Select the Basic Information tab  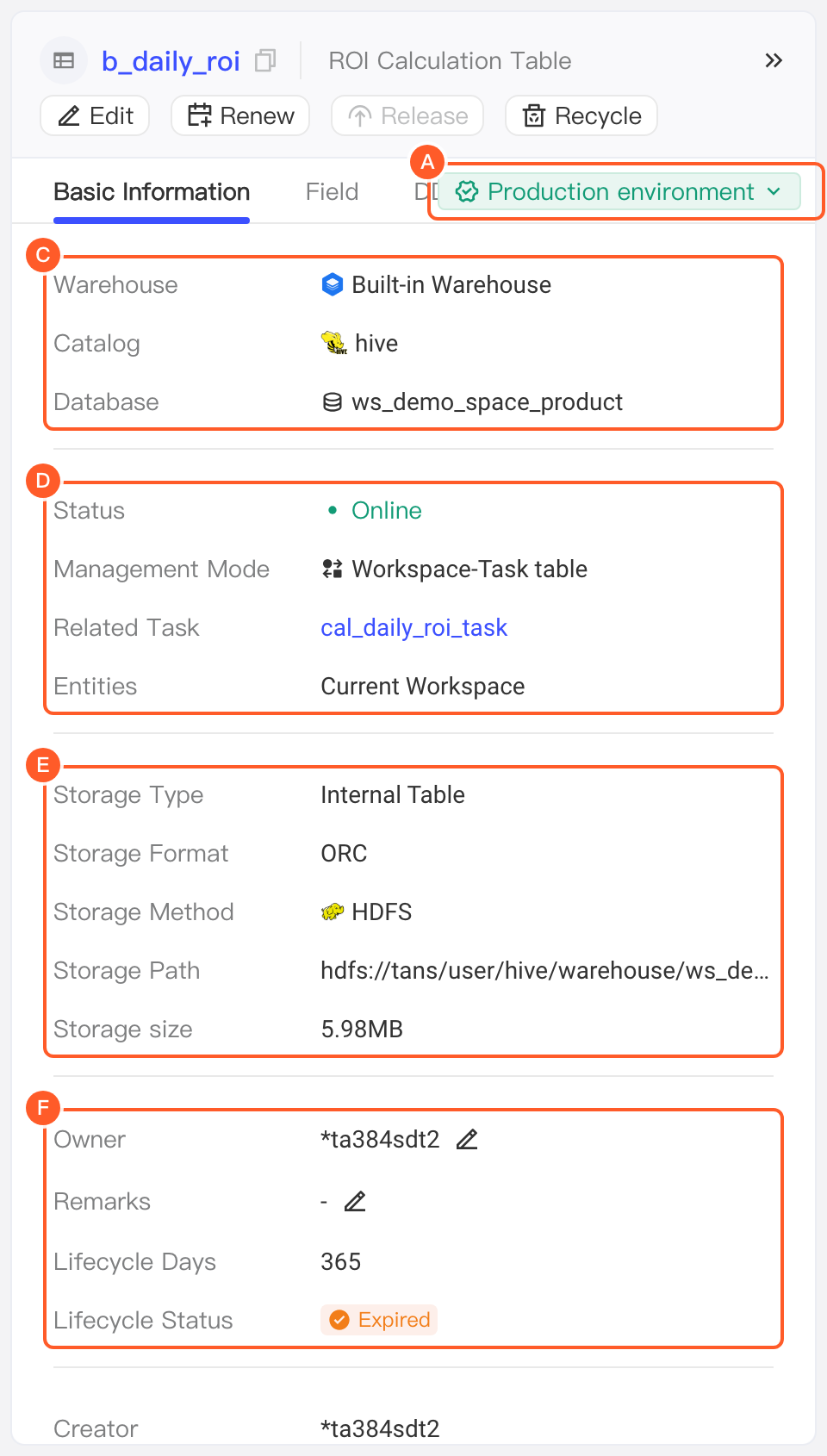(x=152, y=191)
